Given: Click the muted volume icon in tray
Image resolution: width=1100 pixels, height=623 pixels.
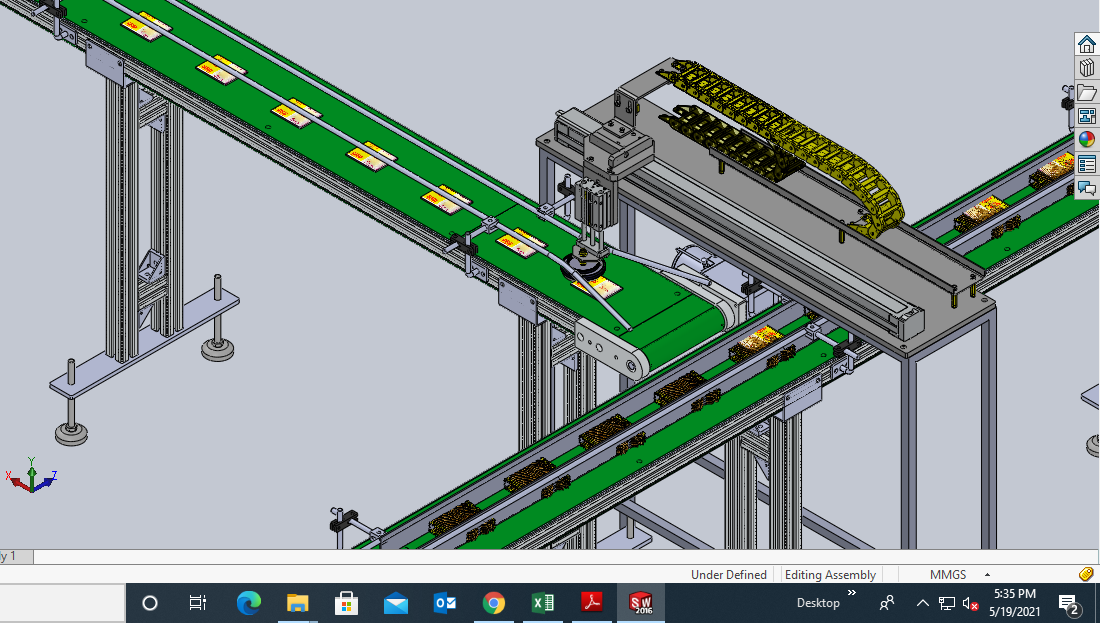Looking at the screenshot, I should coord(970,603).
